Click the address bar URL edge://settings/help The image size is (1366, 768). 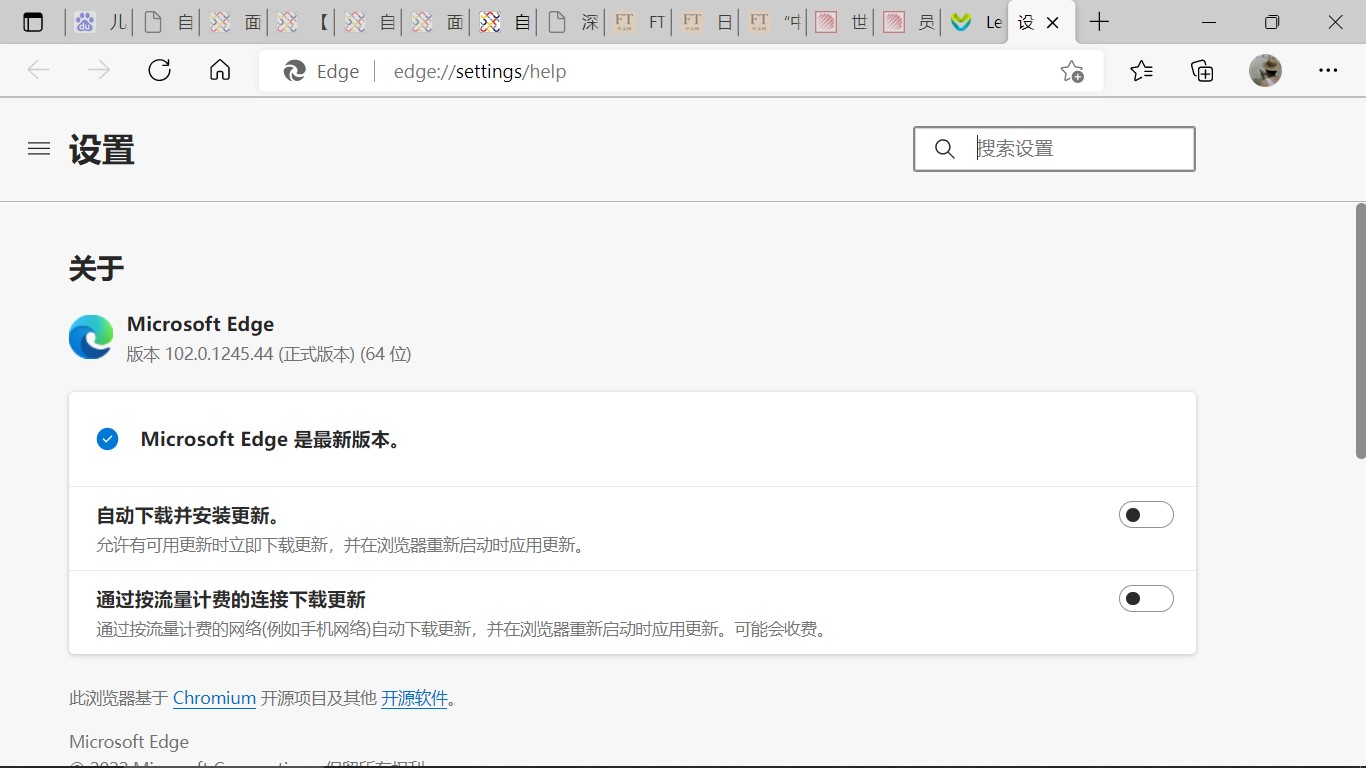point(480,72)
